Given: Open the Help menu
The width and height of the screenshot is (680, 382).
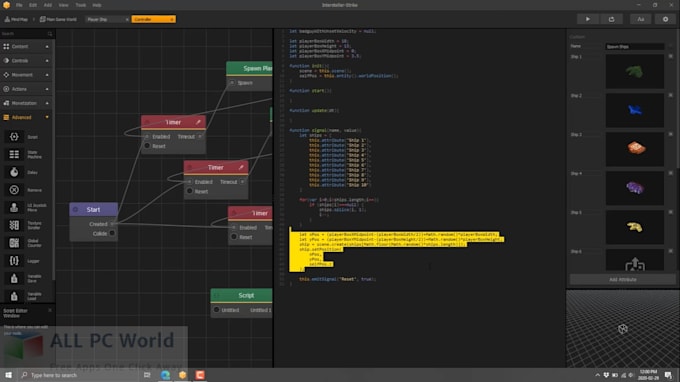Looking at the screenshot, I should click(x=97, y=5).
